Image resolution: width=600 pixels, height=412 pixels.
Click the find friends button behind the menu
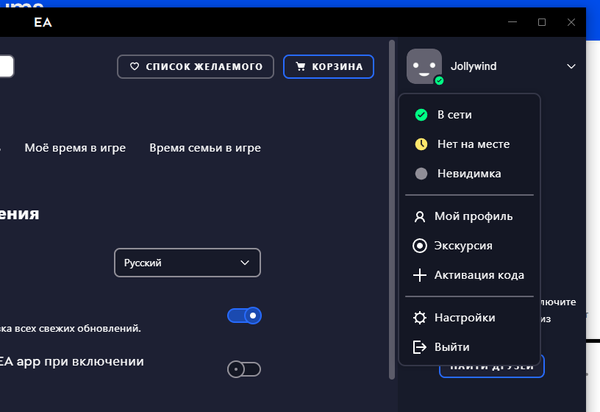tap(492, 370)
